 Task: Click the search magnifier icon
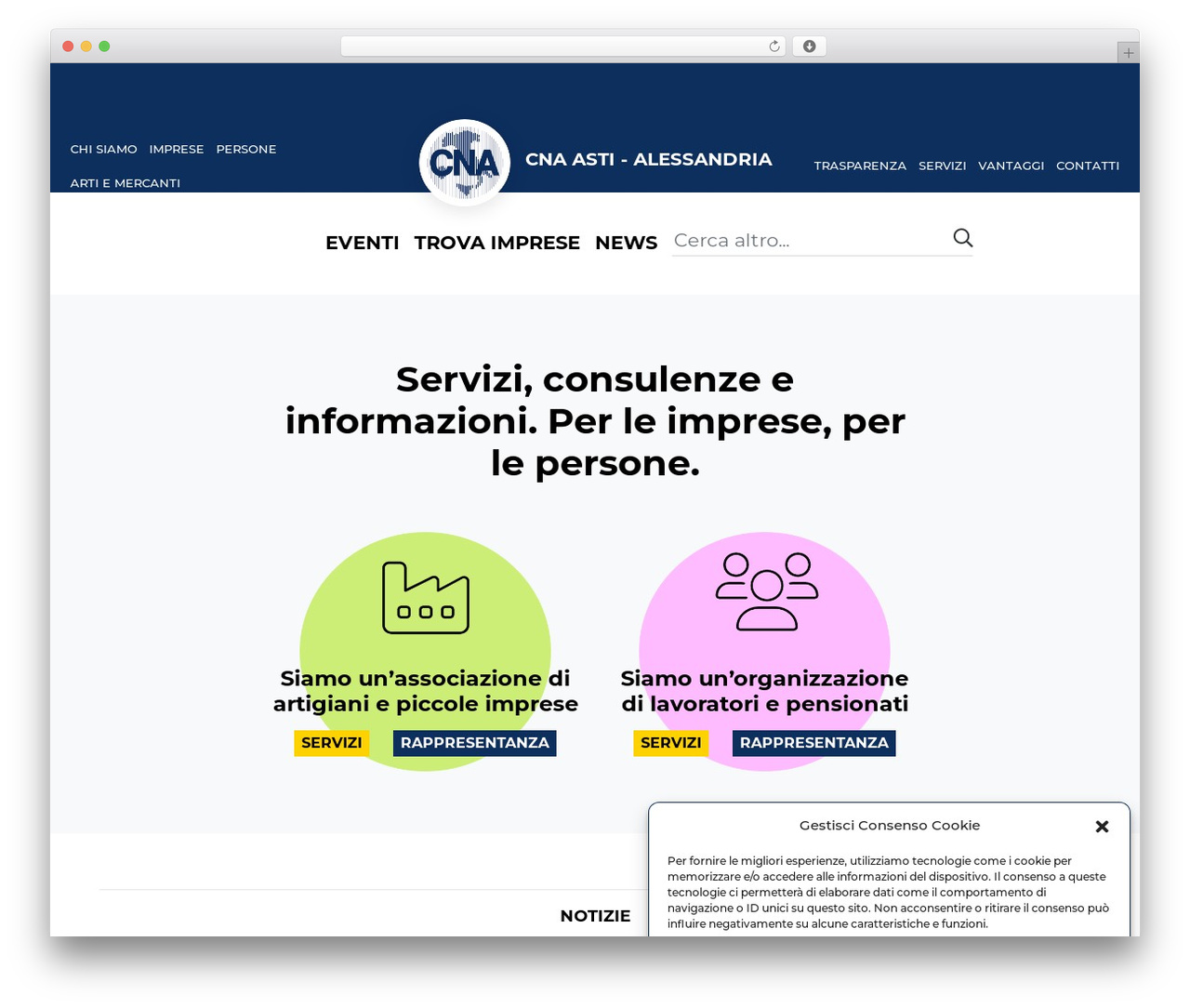[x=962, y=238]
